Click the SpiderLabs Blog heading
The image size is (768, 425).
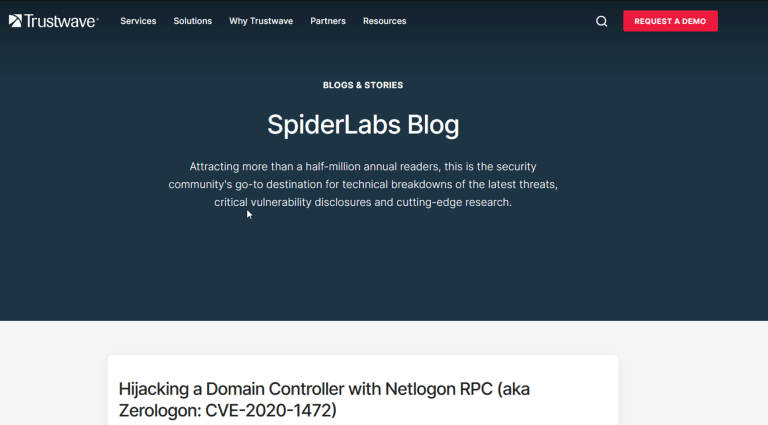(x=363, y=125)
